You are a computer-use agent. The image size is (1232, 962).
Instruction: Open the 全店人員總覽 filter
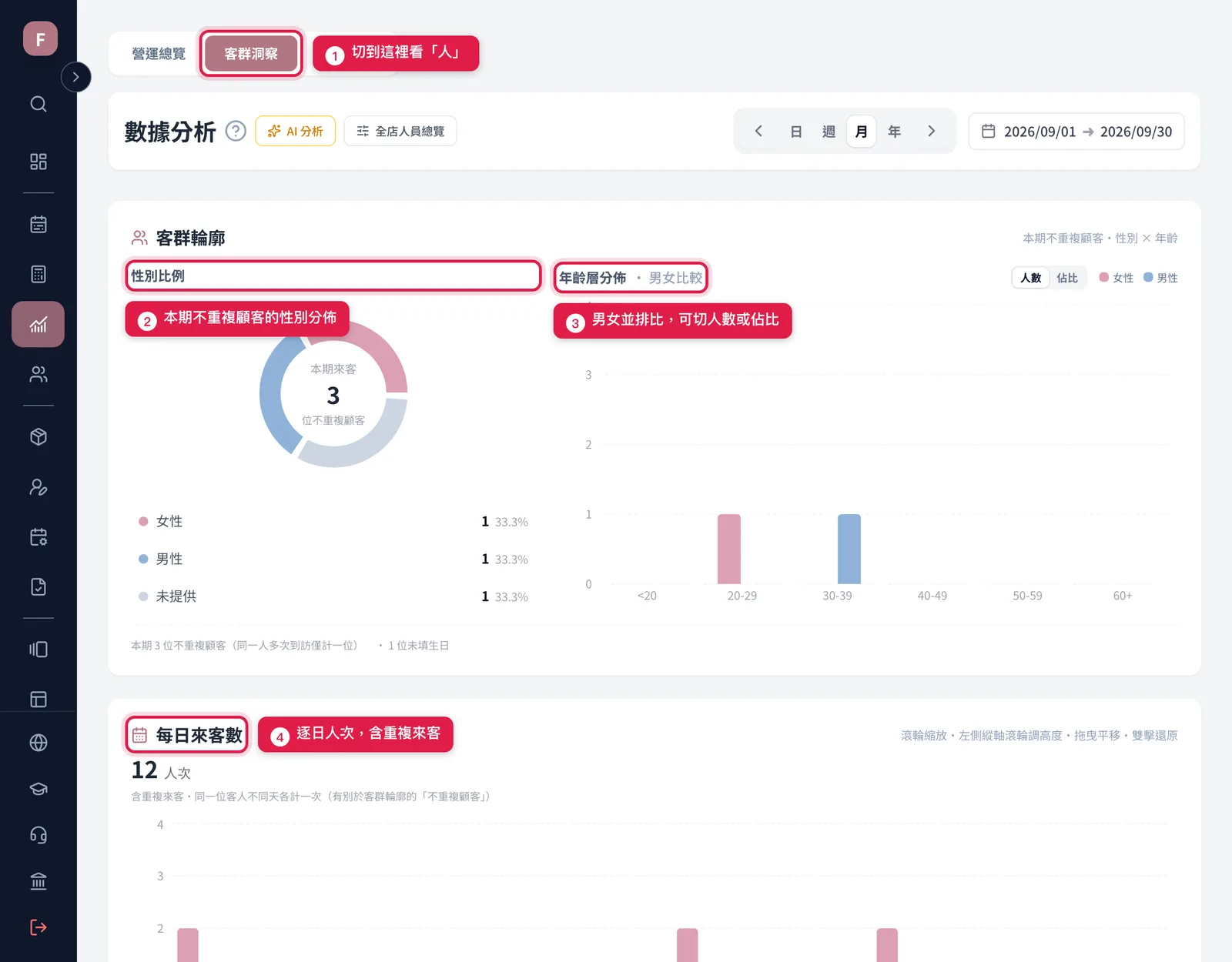(400, 132)
